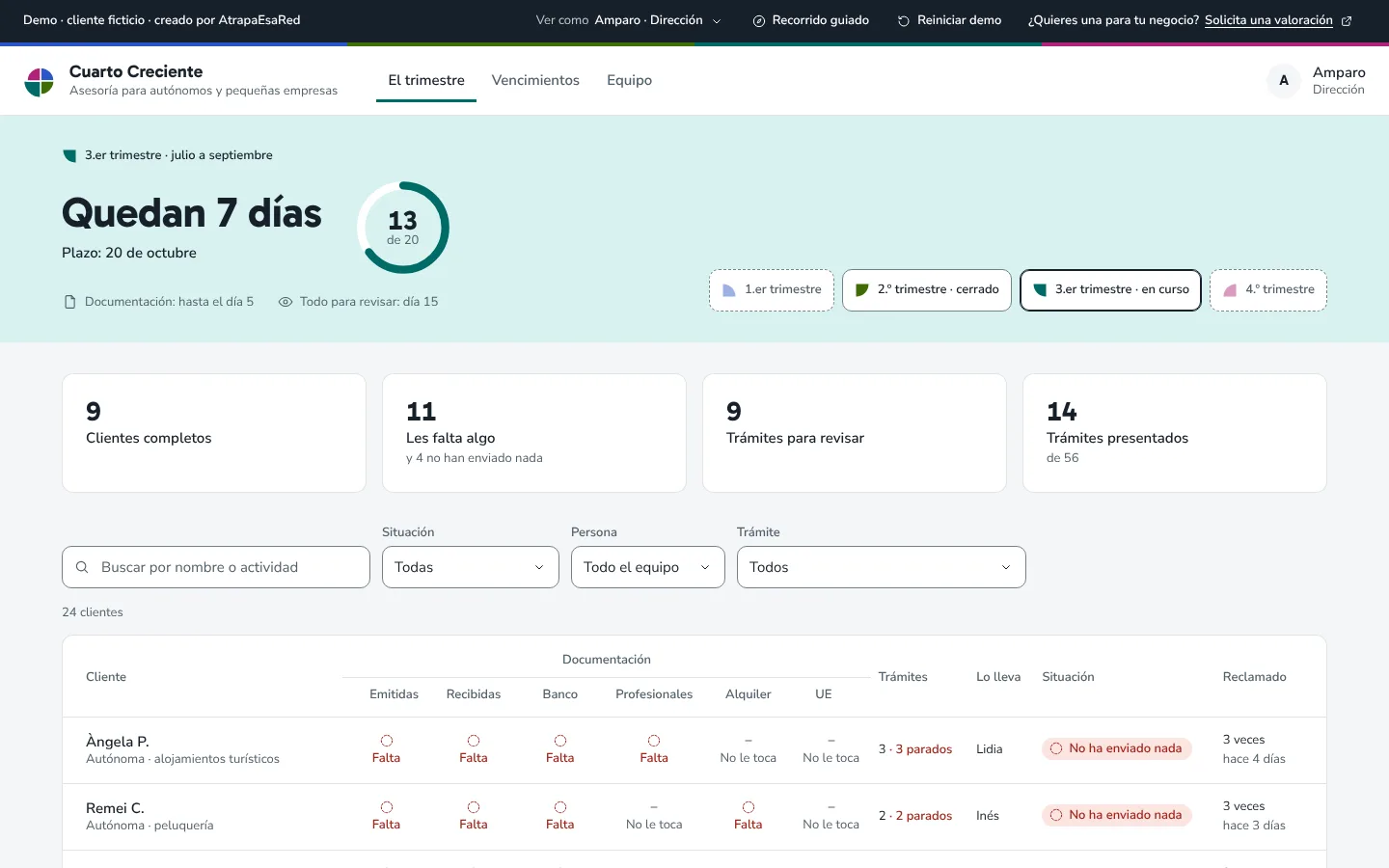Open the Situación dropdown showing Todas
This screenshot has width=1389, height=868.
coord(471,567)
